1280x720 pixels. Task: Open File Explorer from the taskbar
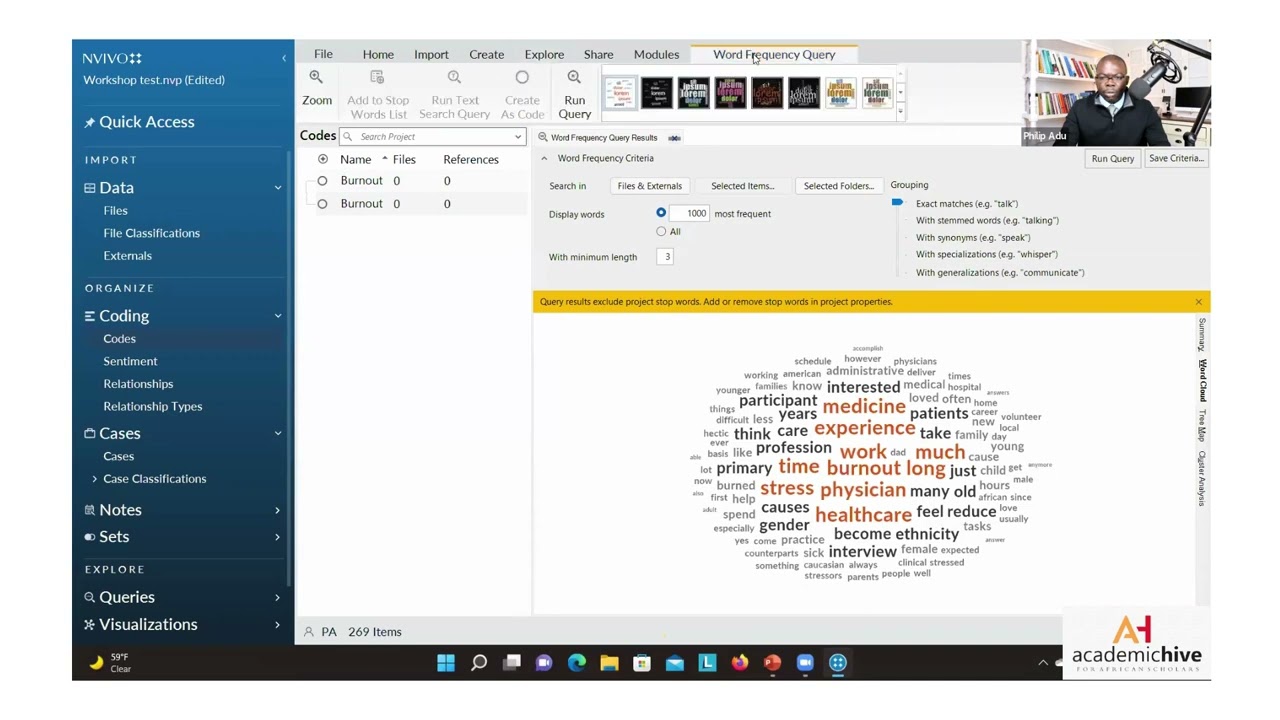609,662
